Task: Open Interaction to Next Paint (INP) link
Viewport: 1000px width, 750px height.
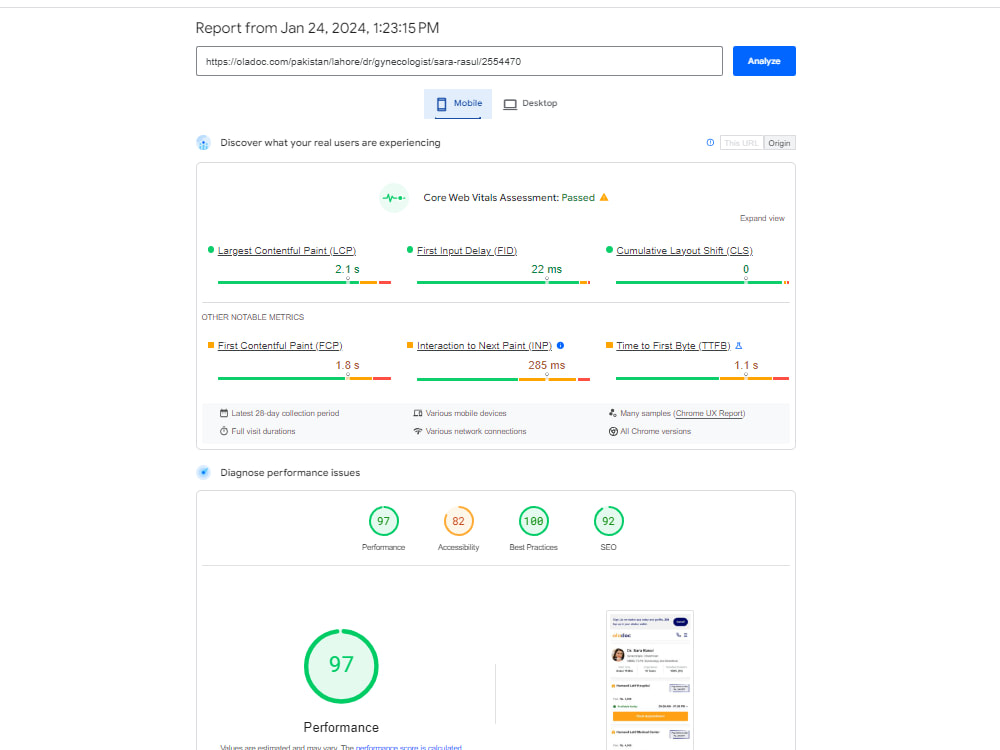Action: click(x=484, y=346)
